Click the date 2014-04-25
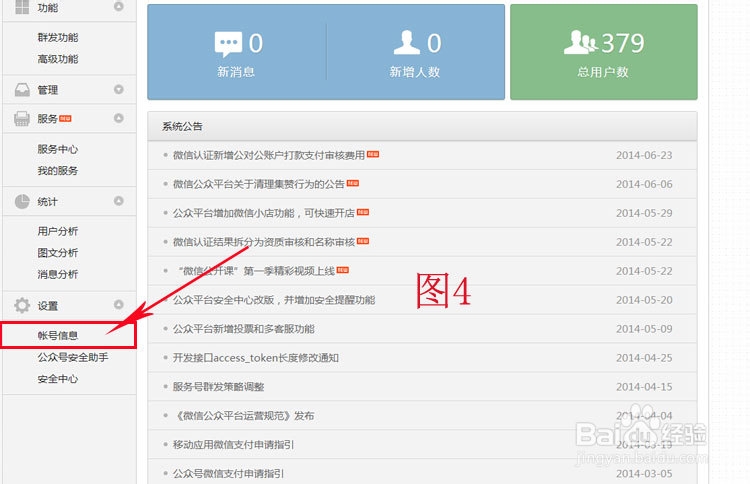This screenshot has height=484, width=750. 644,358
